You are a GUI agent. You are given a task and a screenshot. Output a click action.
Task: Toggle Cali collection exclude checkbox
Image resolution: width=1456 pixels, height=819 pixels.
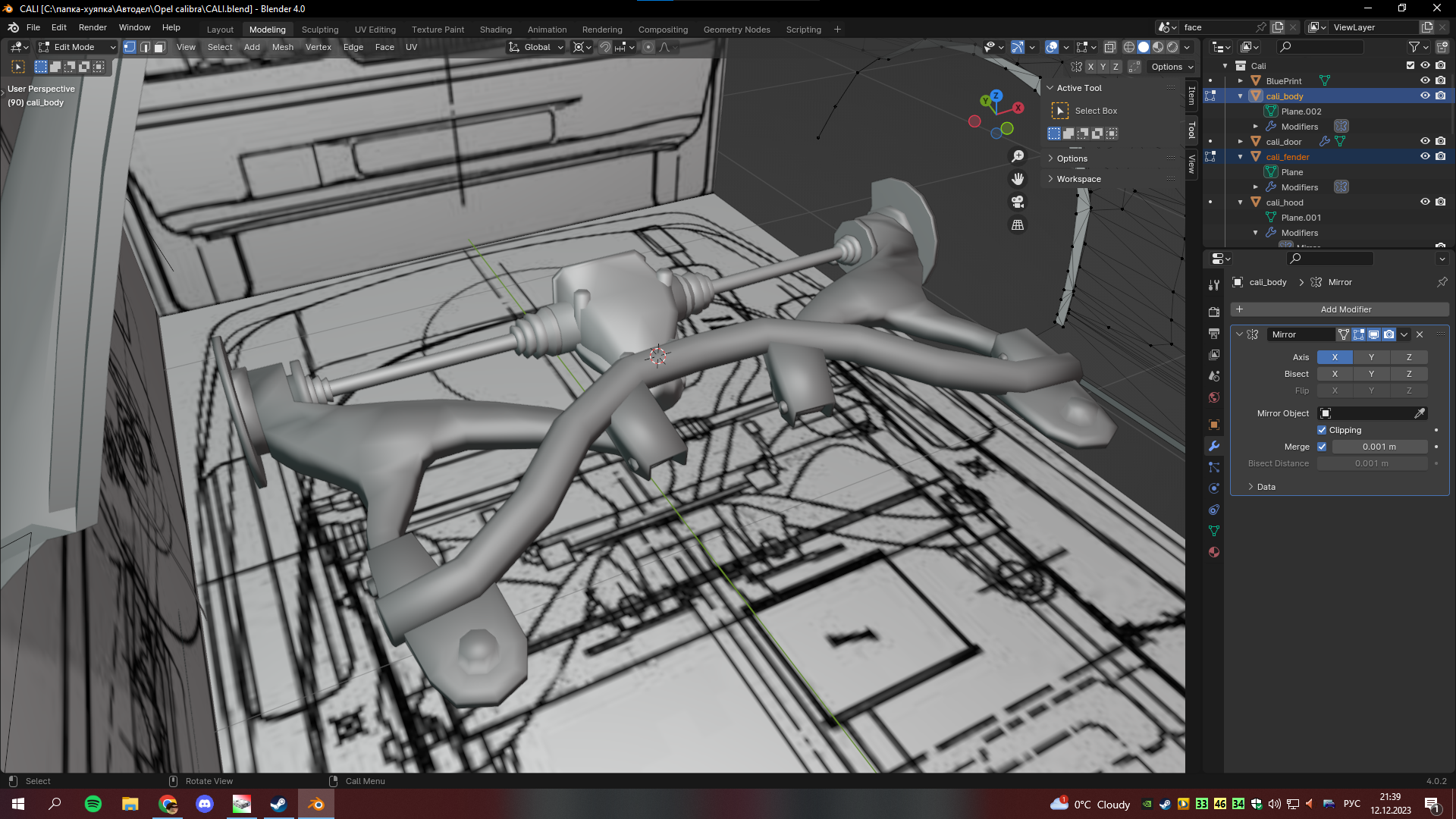pos(1410,65)
